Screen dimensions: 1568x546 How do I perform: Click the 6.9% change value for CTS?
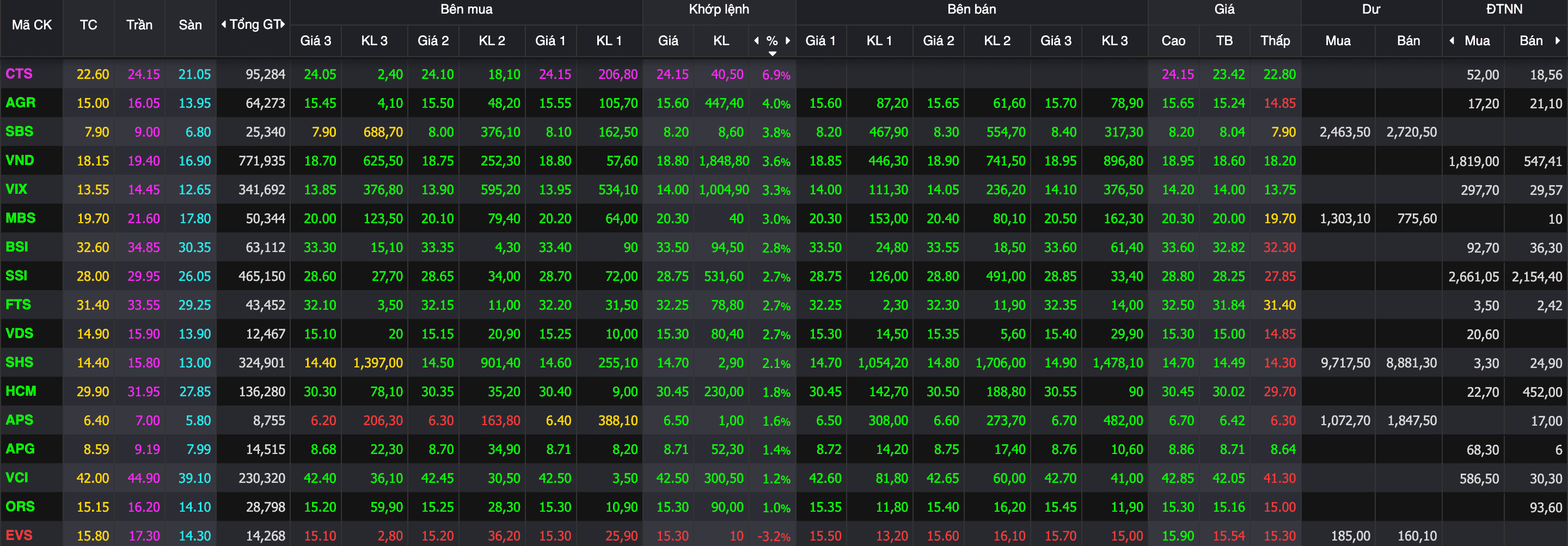(x=776, y=75)
